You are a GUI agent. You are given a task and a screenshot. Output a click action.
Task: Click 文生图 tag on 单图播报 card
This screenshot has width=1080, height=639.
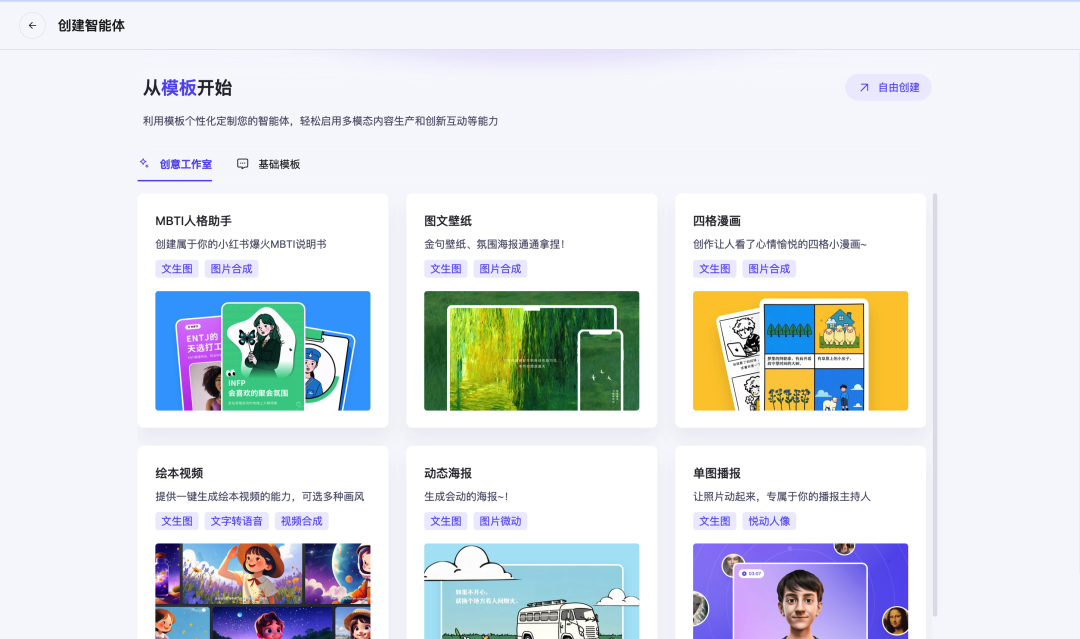tap(714, 521)
